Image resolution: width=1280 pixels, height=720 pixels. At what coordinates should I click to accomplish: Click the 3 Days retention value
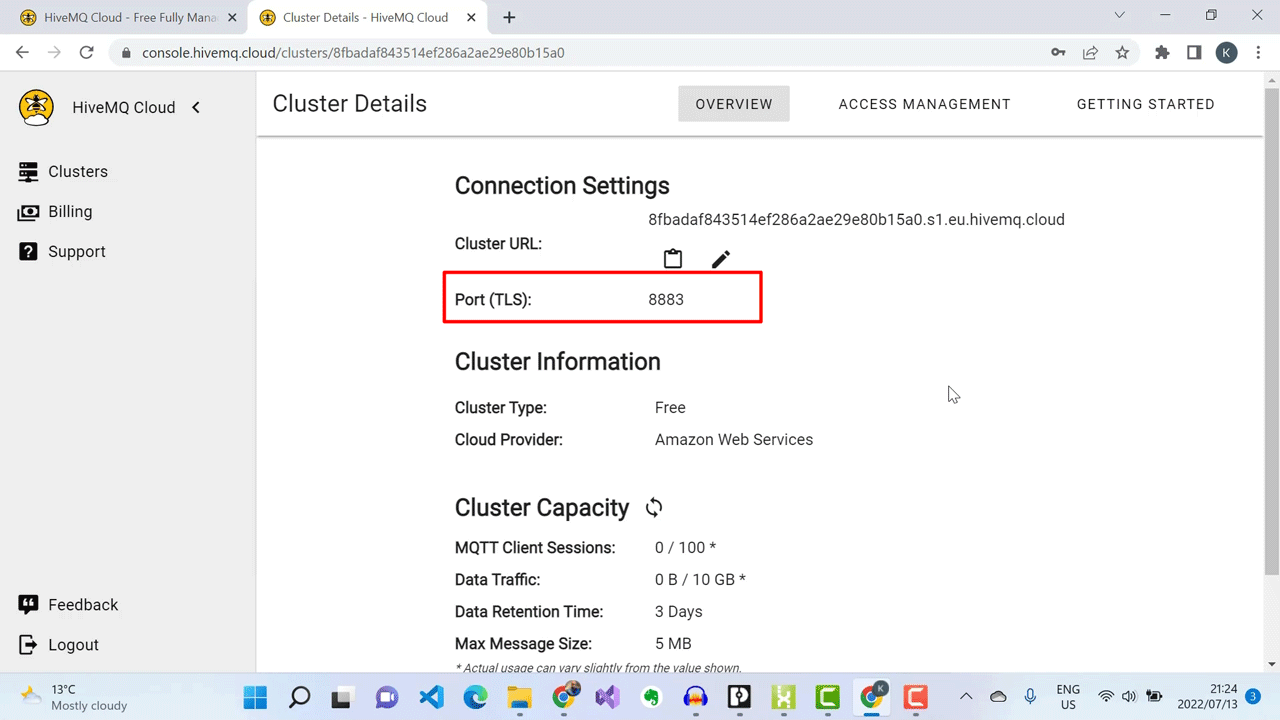pos(679,612)
